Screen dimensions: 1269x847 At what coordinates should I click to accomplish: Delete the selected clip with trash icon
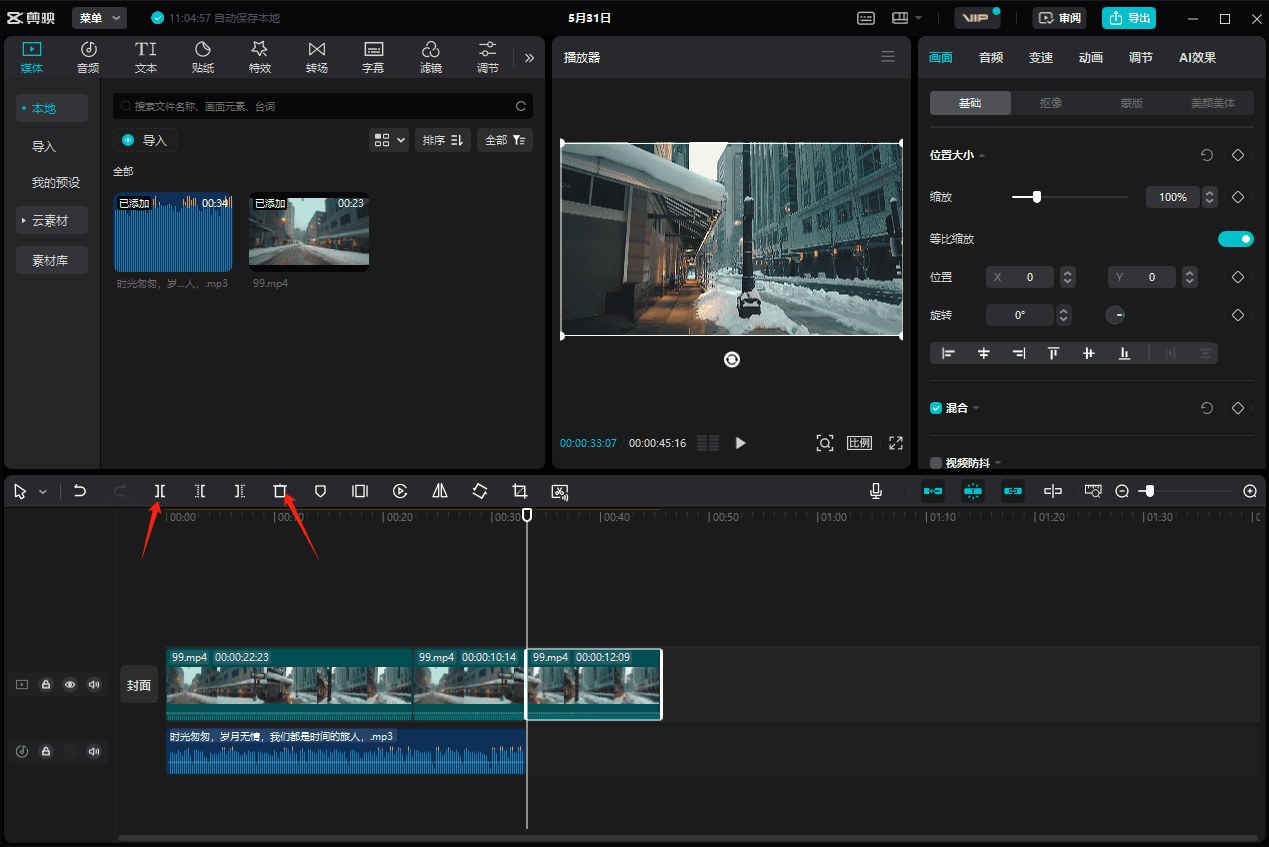click(280, 491)
